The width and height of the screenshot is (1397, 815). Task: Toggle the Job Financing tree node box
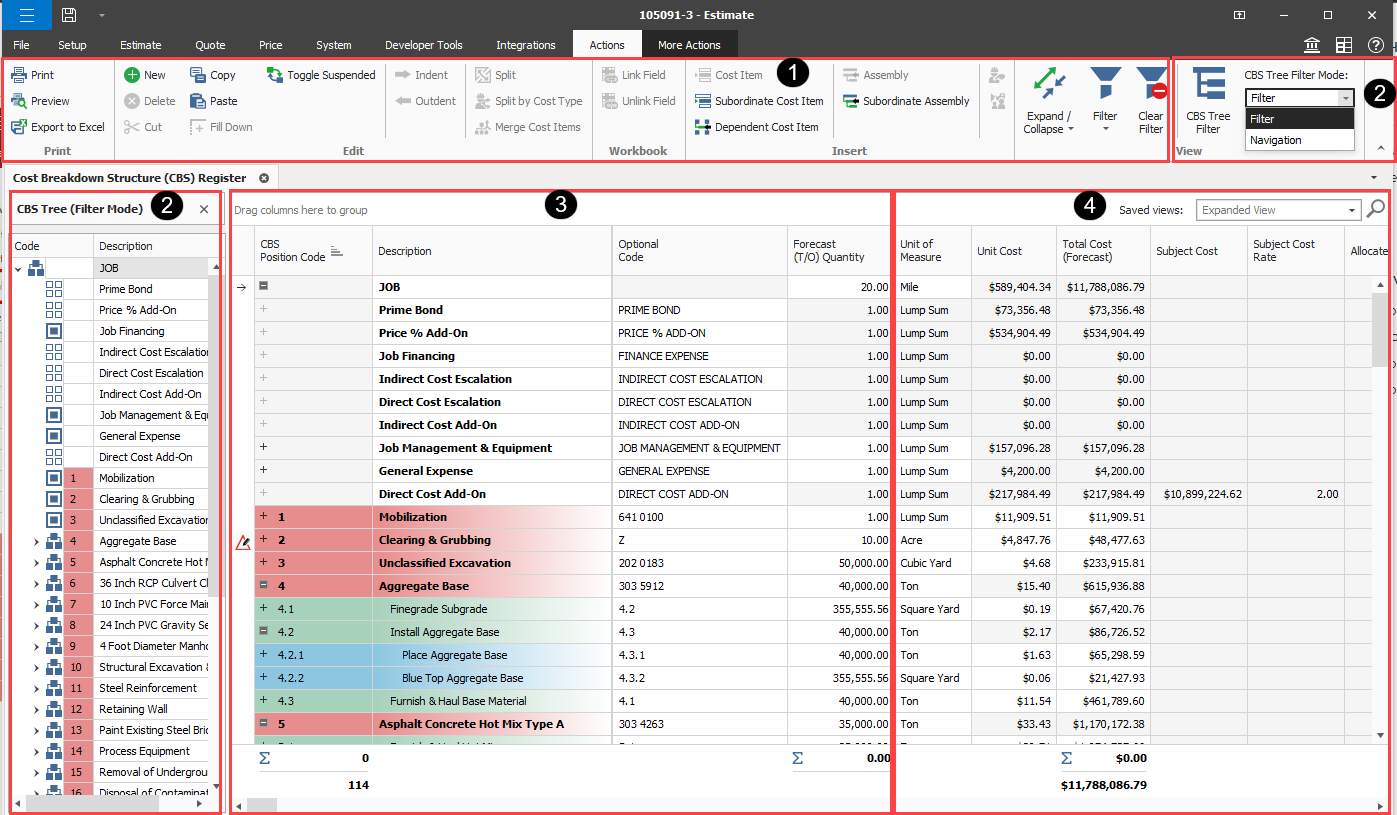54,331
